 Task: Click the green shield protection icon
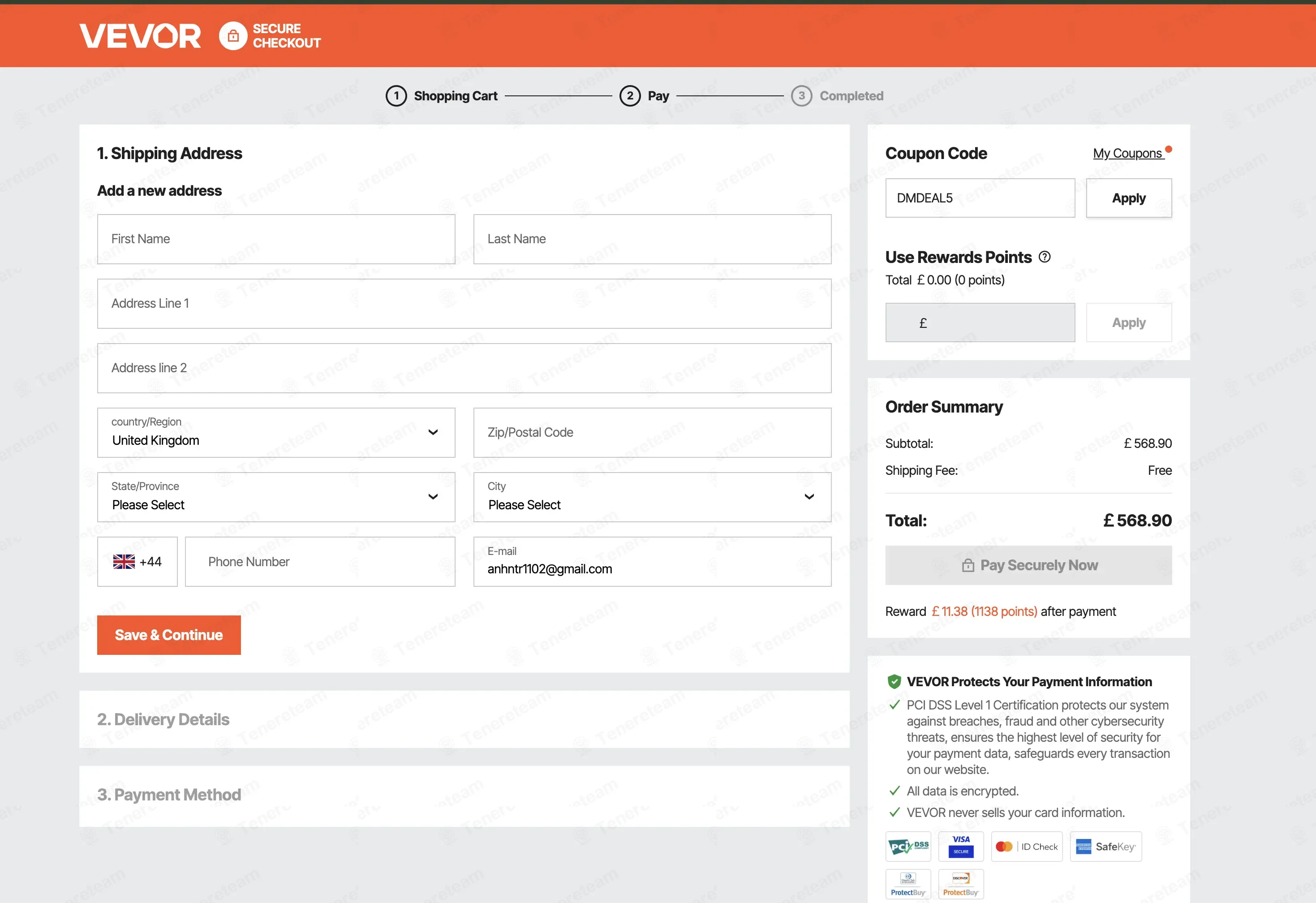coord(894,682)
